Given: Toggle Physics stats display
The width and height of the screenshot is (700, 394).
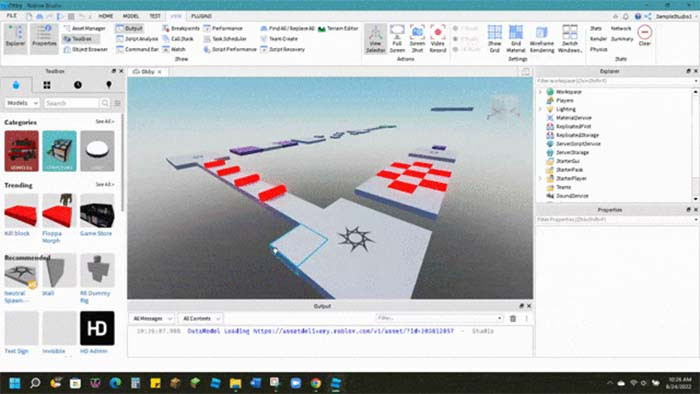Looking at the screenshot, I should coord(598,50).
